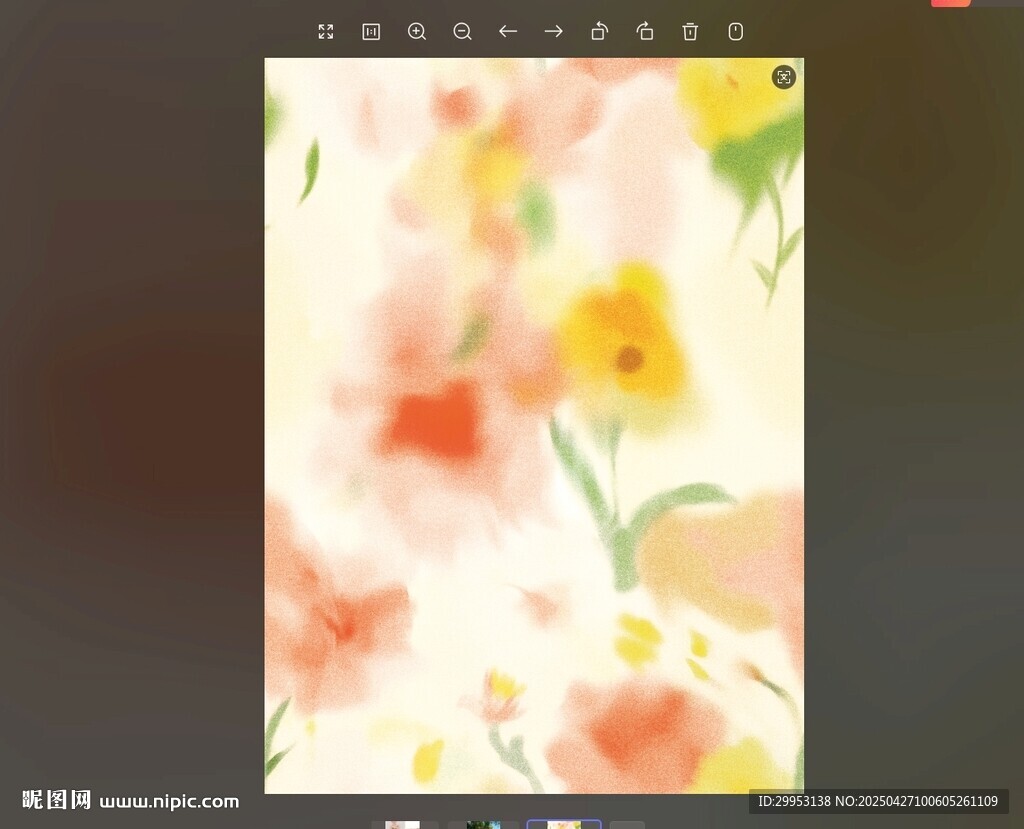View image at actual 1:1 size
The image size is (1024, 829).
click(x=370, y=31)
